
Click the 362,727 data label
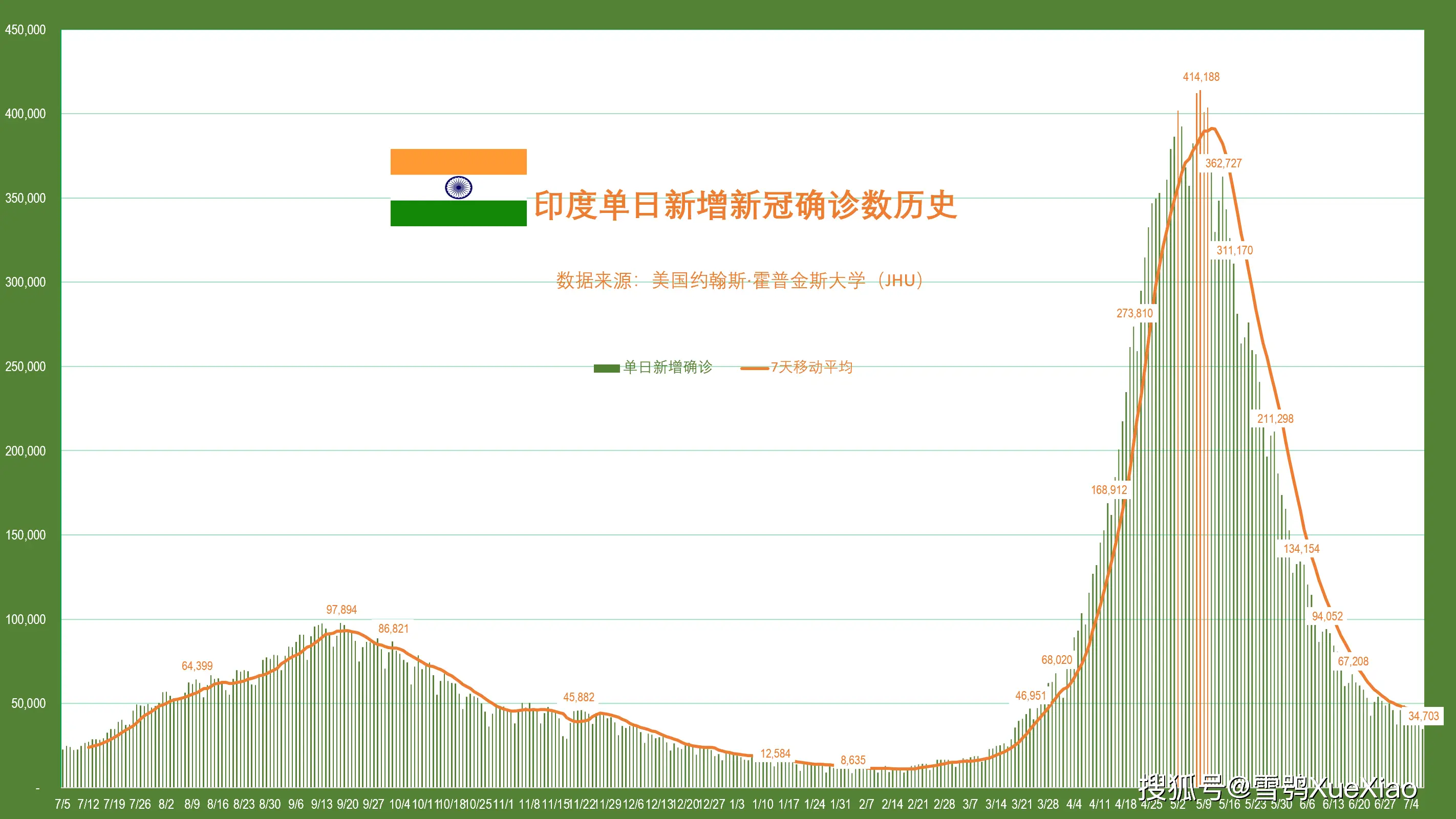pos(1223,163)
